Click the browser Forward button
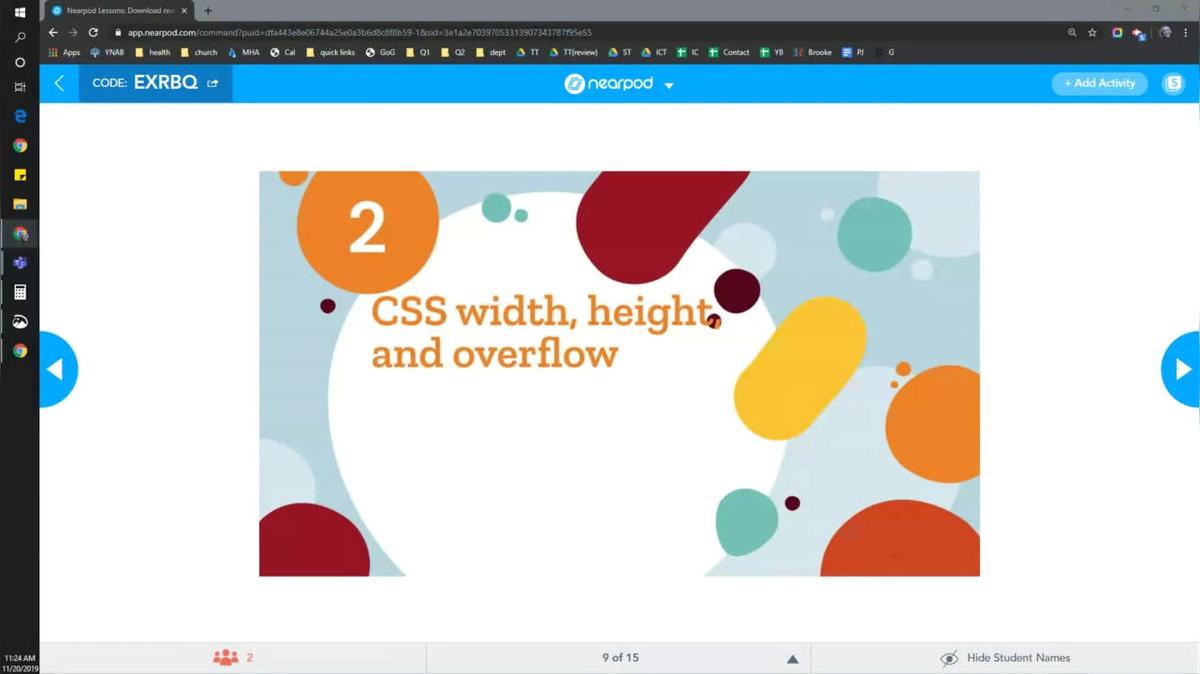The image size is (1200, 674). tap(73, 32)
